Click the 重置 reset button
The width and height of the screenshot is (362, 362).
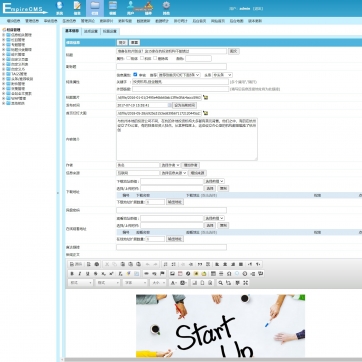pyautogui.click(x=134, y=43)
